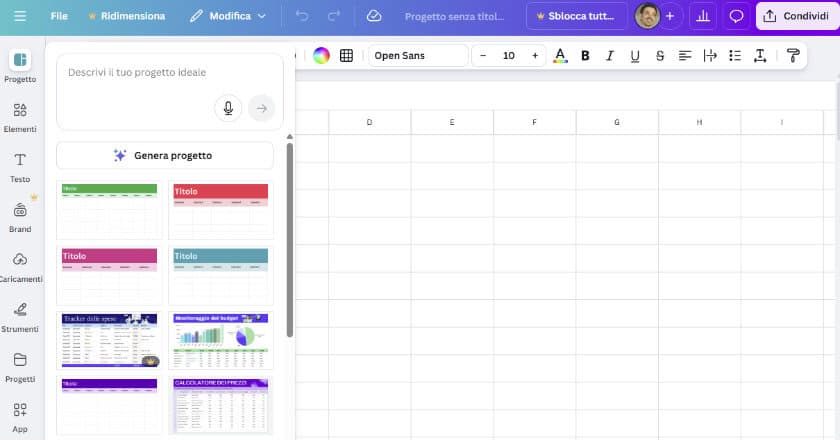The image size is (840, 440).
Task: Click the template panel scrollbar
Action: pos(290,240)
